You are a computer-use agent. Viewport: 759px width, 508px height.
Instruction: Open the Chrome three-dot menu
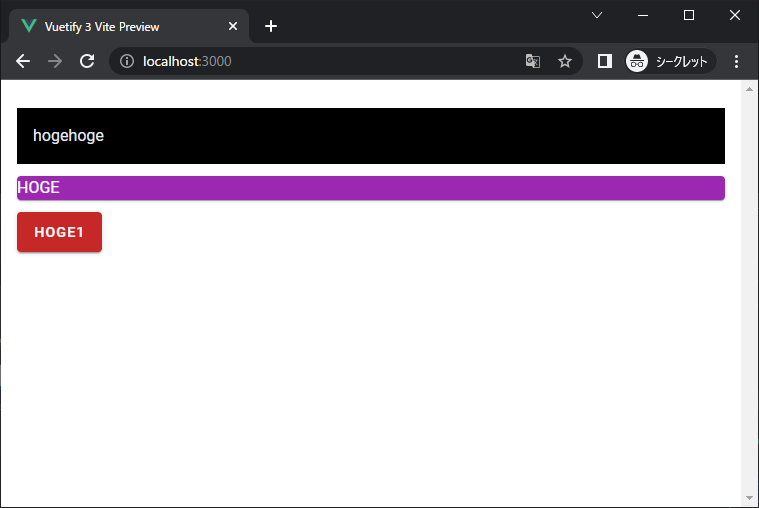coord(736,61)
